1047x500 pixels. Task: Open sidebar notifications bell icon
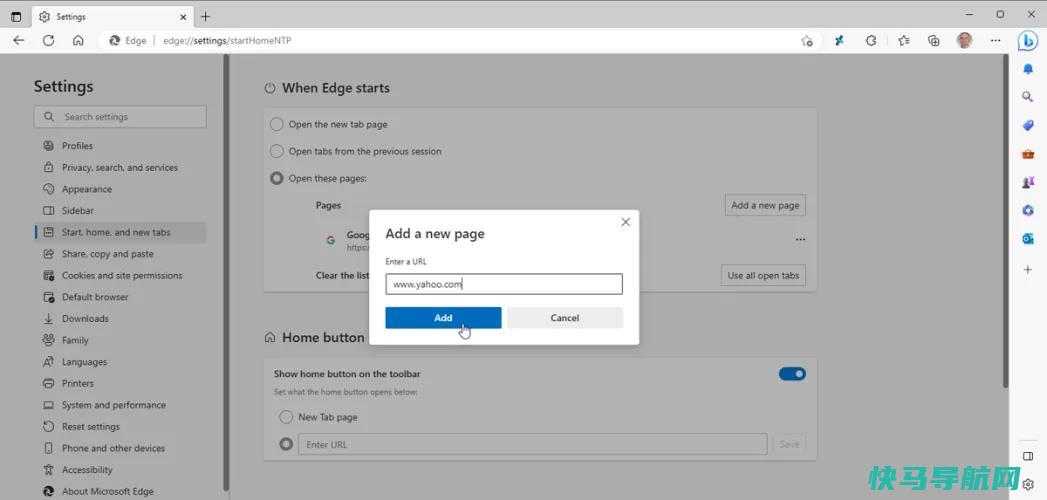(1028, 69)
